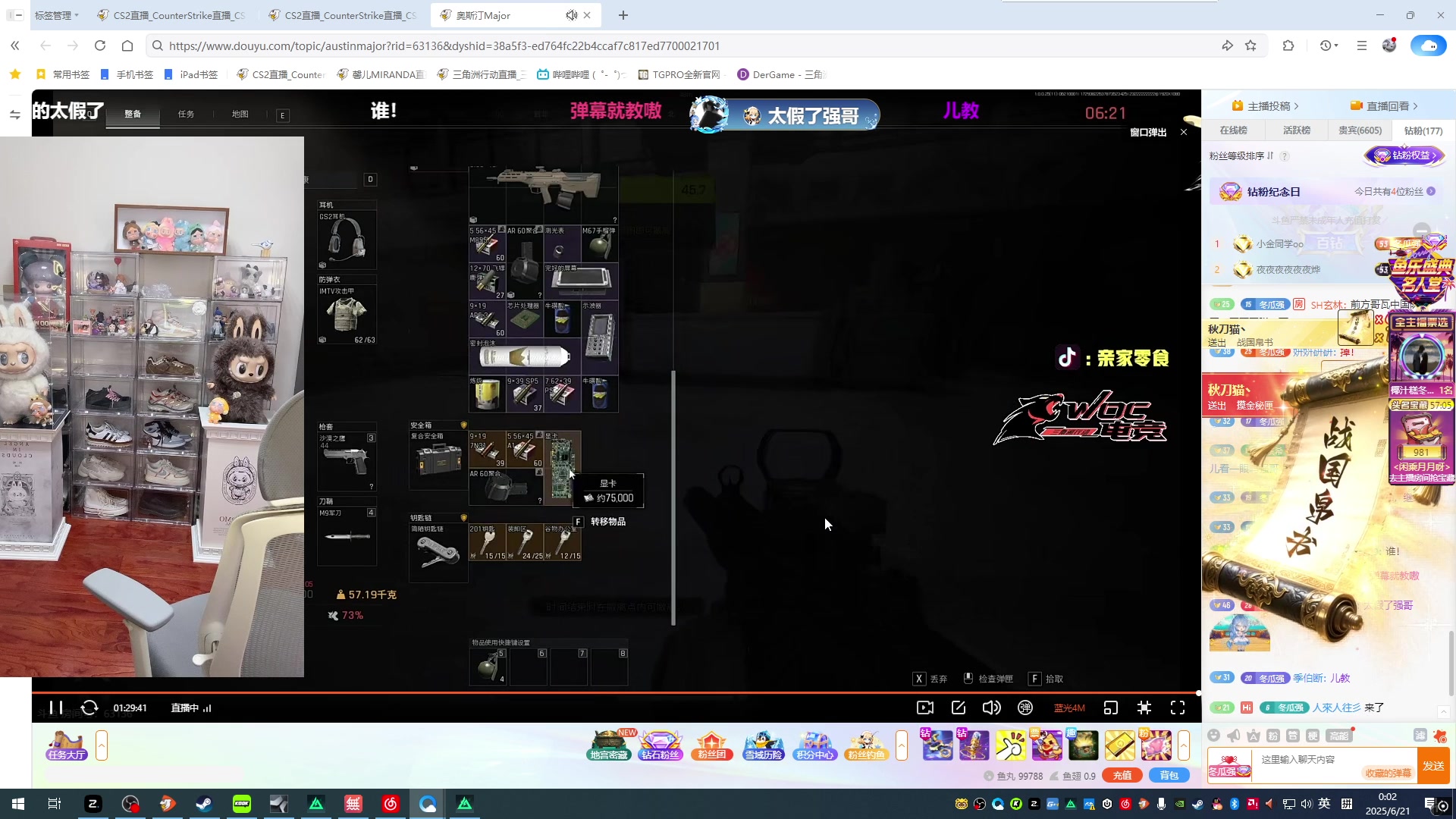Image resolution: width=1456 pixels, height=819 pixels.
Task: Open 钻粉权益 benefits button
Action: 1405,155
